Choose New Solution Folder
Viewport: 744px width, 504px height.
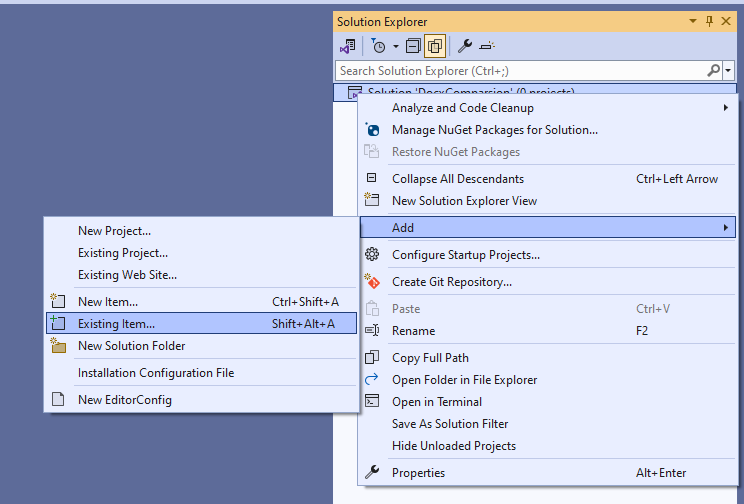coord(202,346)
